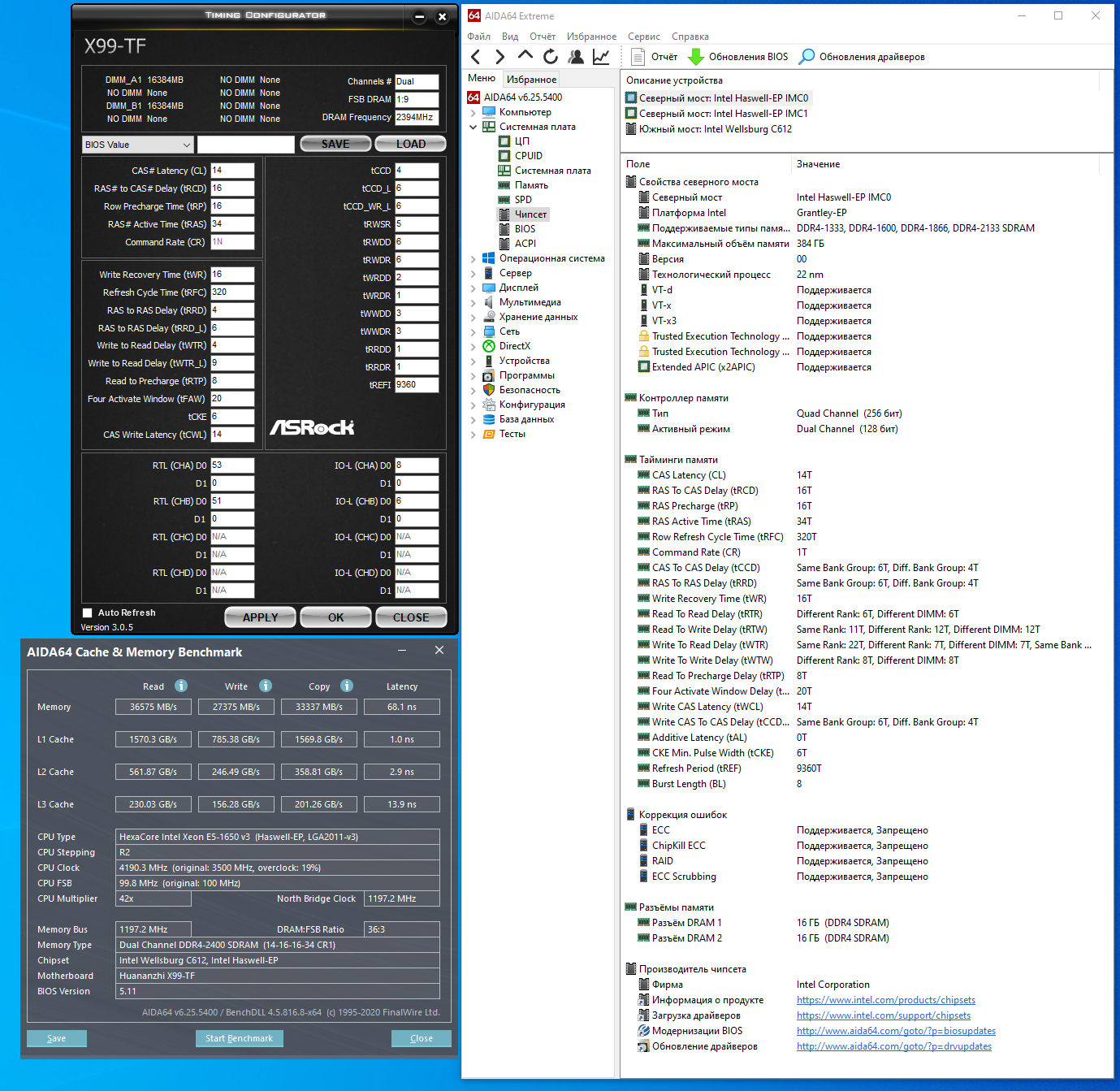Expand the Хранение данных tree node
Screen dimensions: 1120x1091
pyautogui.click(x=474, y=317)
